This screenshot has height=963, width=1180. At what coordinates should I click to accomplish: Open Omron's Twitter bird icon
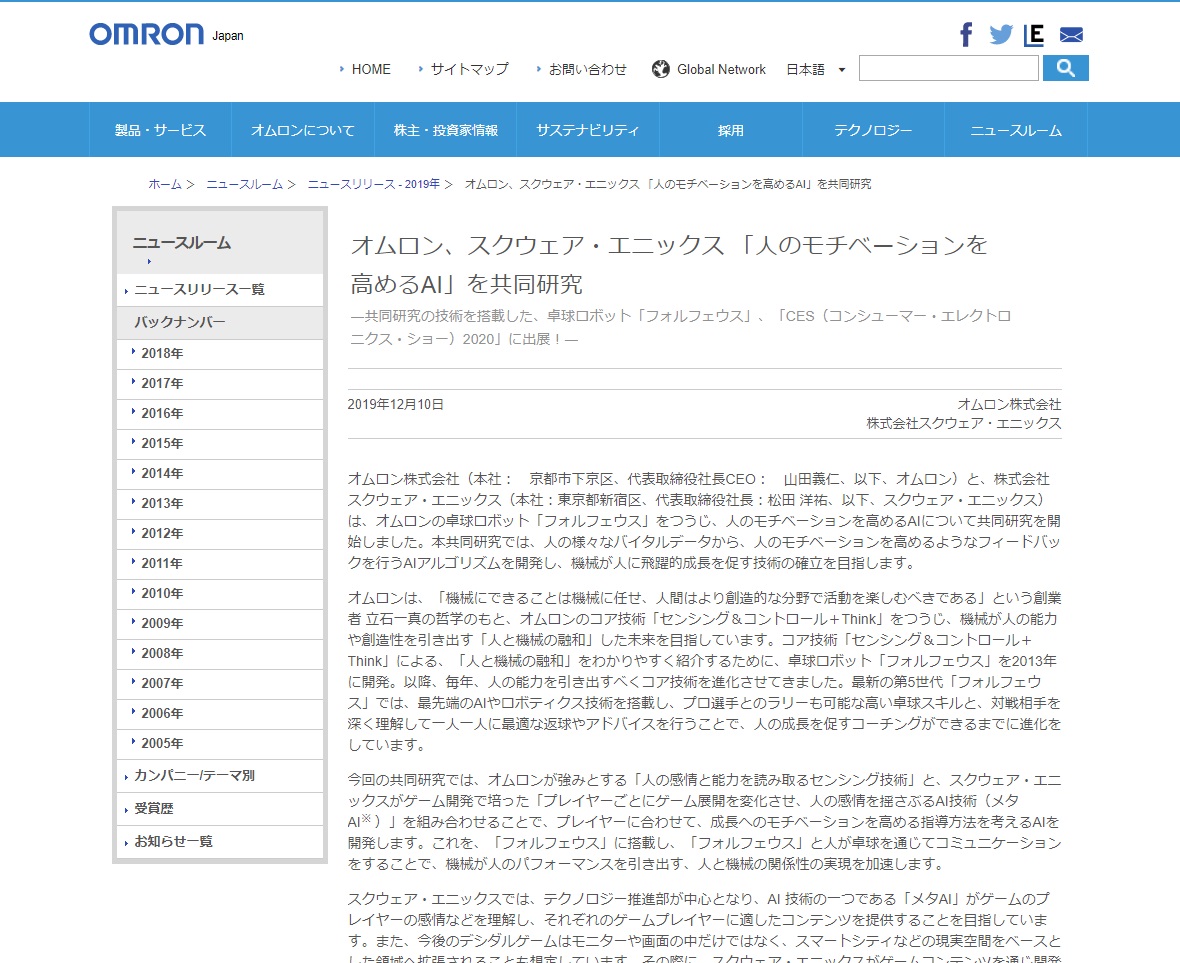(x=1001, y=35)
